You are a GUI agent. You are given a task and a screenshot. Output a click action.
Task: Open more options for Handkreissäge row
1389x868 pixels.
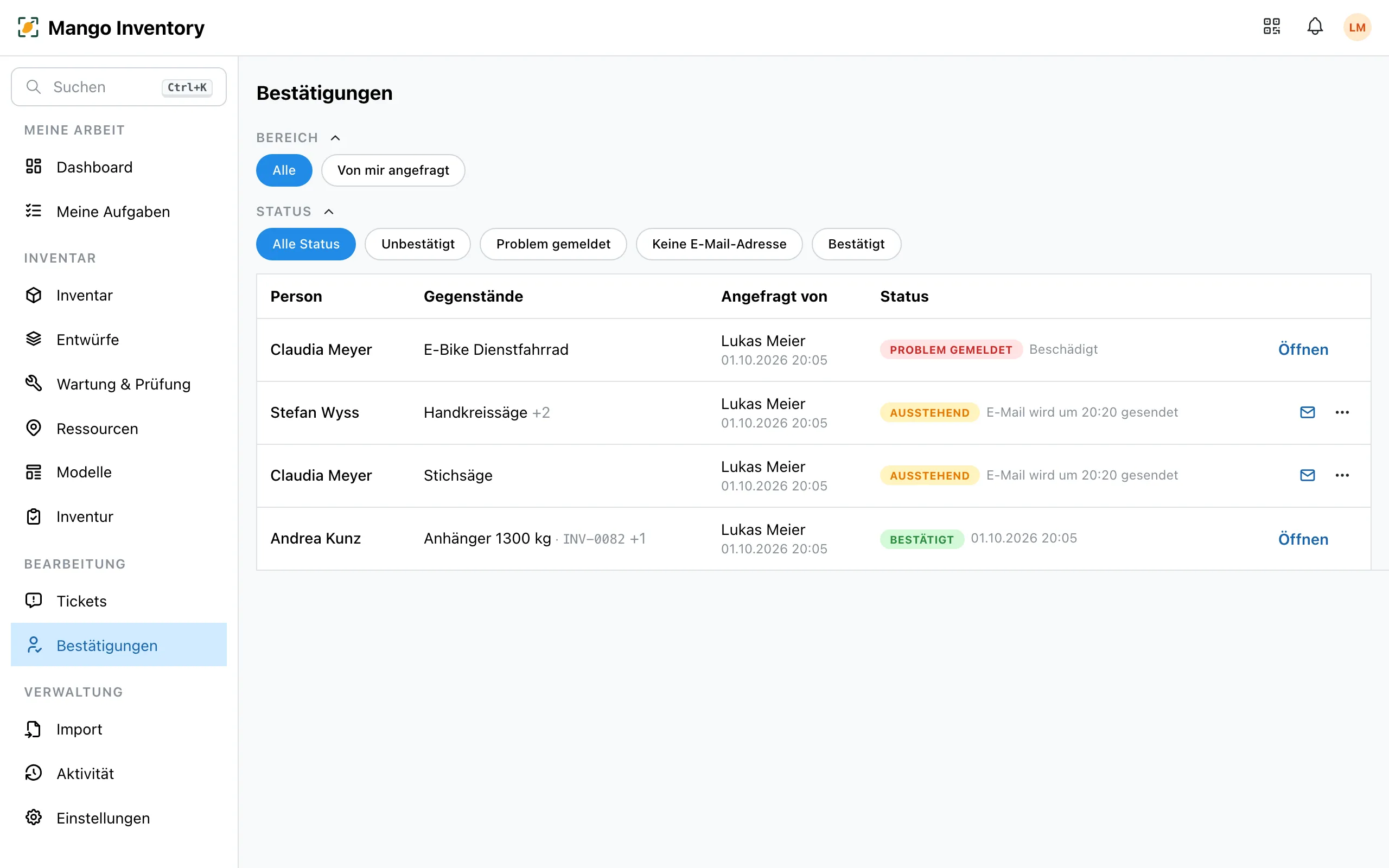1342,412
